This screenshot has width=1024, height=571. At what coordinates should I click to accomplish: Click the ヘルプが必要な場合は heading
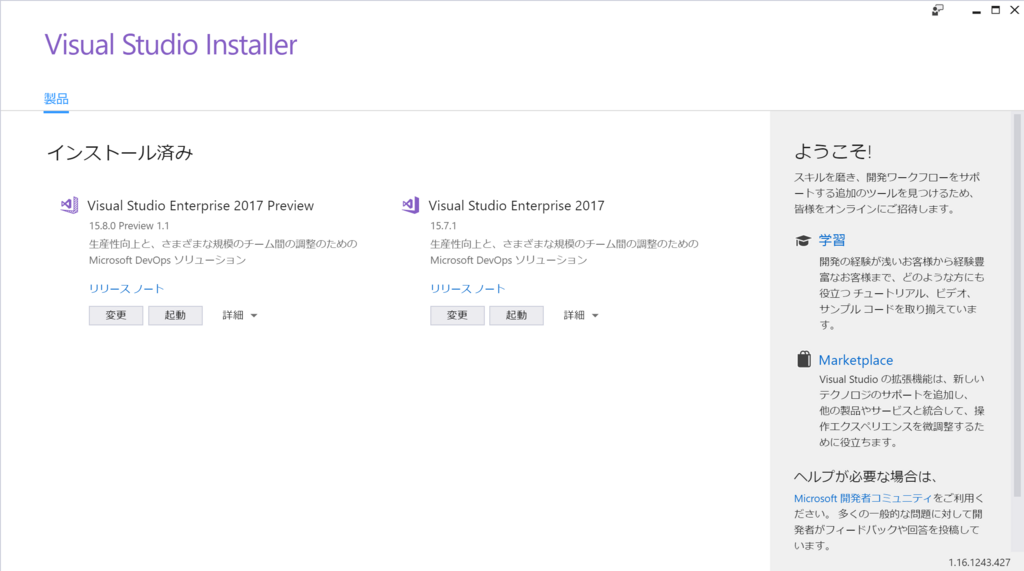(866, 476)
